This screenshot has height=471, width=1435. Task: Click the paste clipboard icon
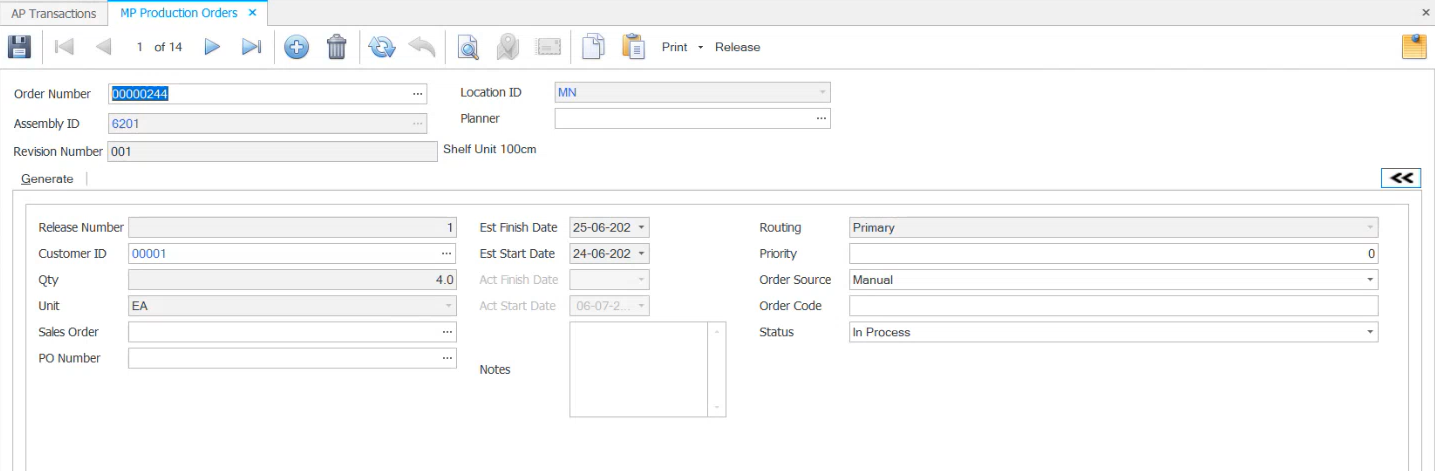633,47
